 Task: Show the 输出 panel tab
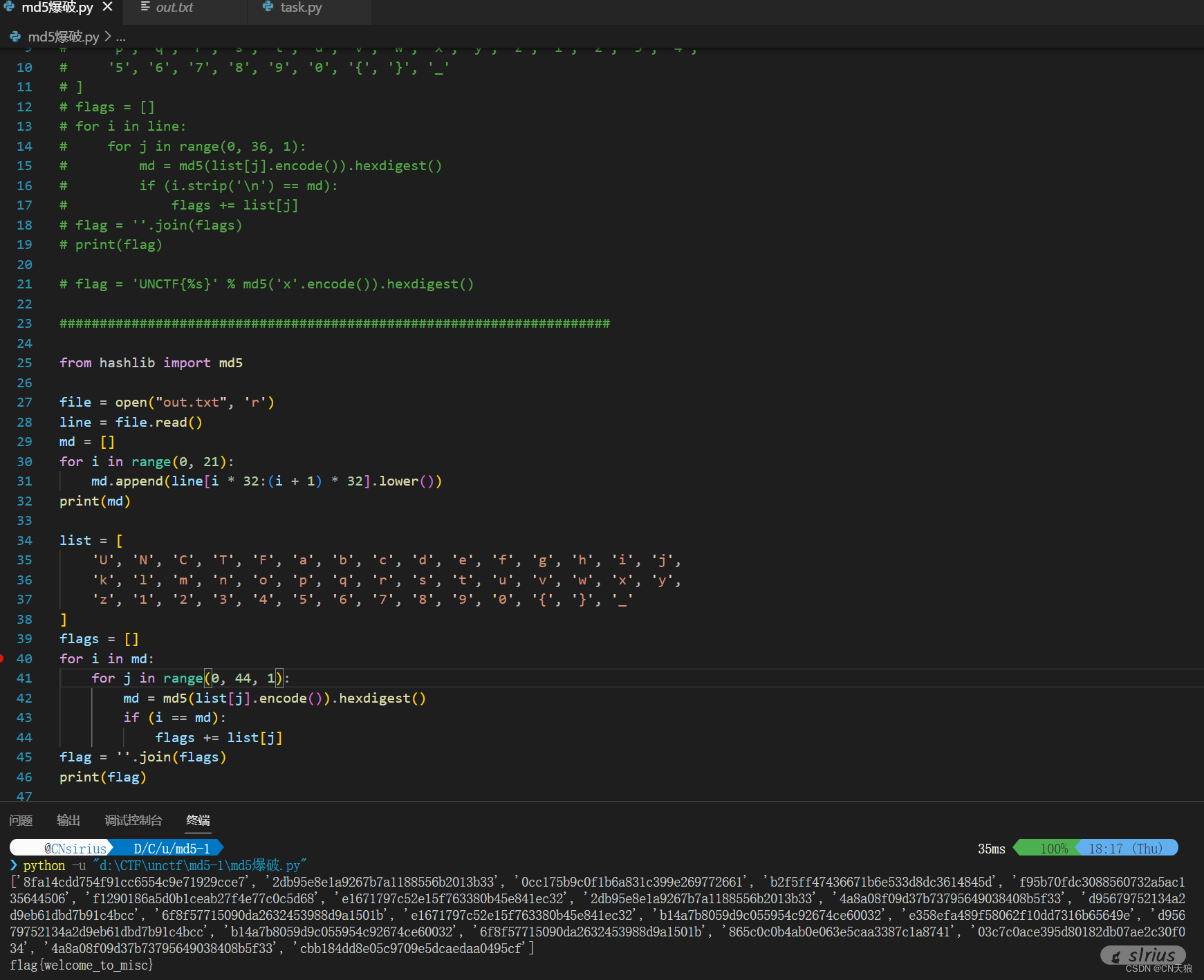pos(68,820)
